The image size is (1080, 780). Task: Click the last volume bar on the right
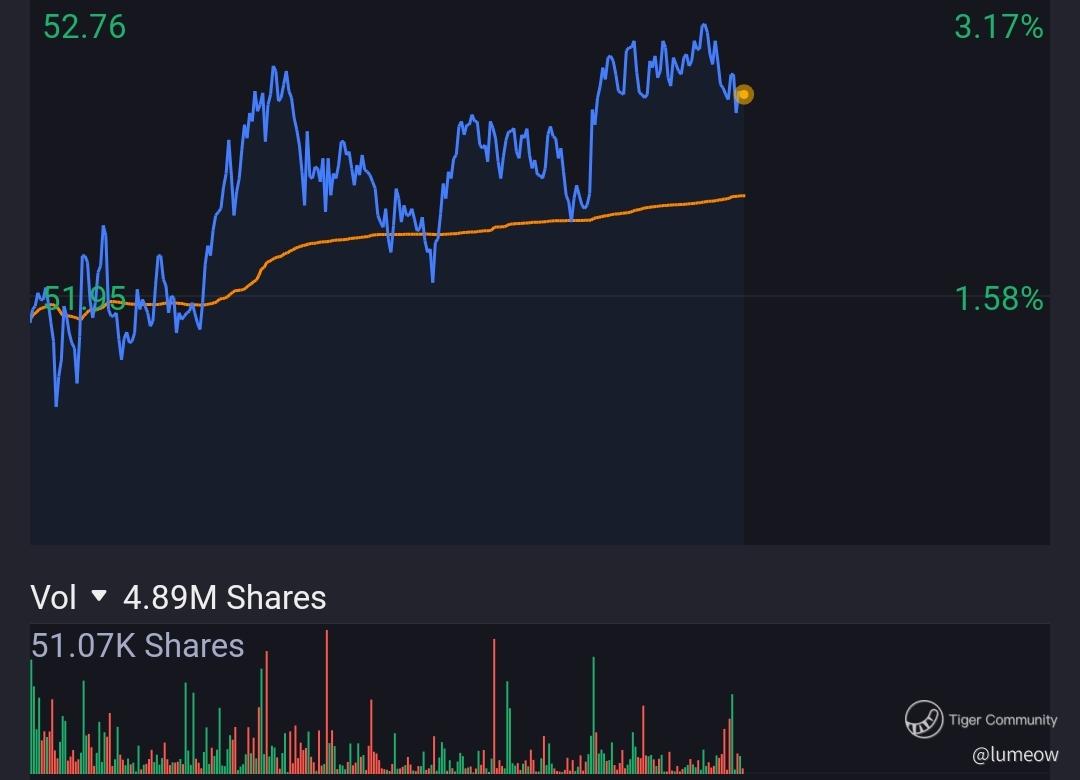tap(741, 766)
